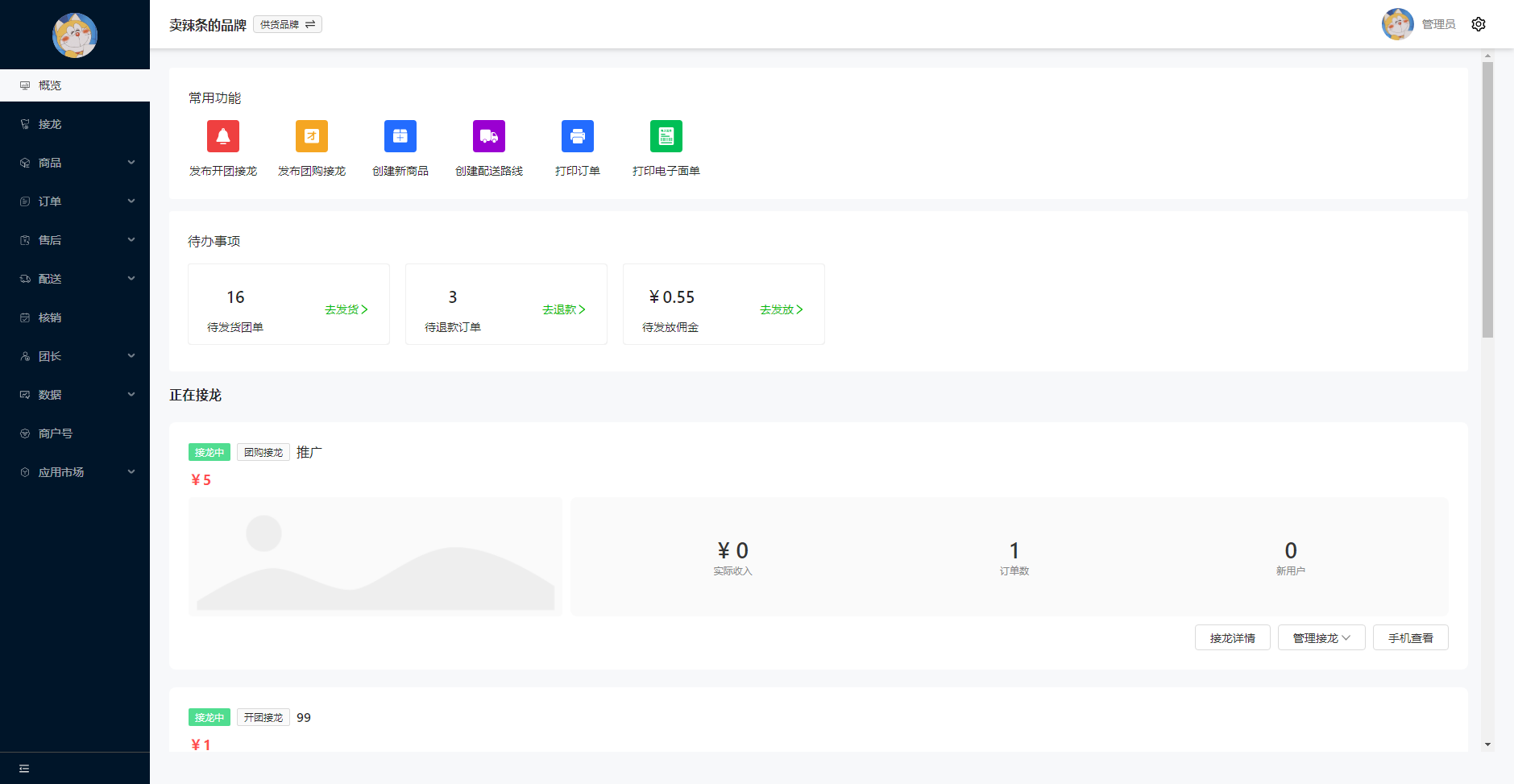The height and width of the screenshot is (784, 1514).
Task: Expand the 团长 submenu arrow
Action: (x=131, y=356)
